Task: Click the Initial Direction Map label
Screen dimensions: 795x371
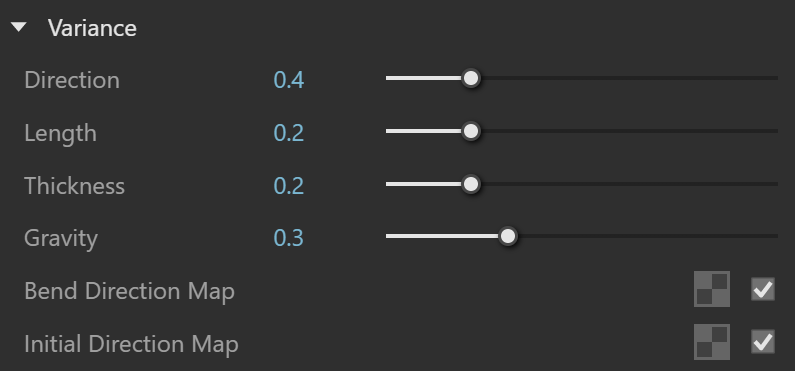Action: 131,344
